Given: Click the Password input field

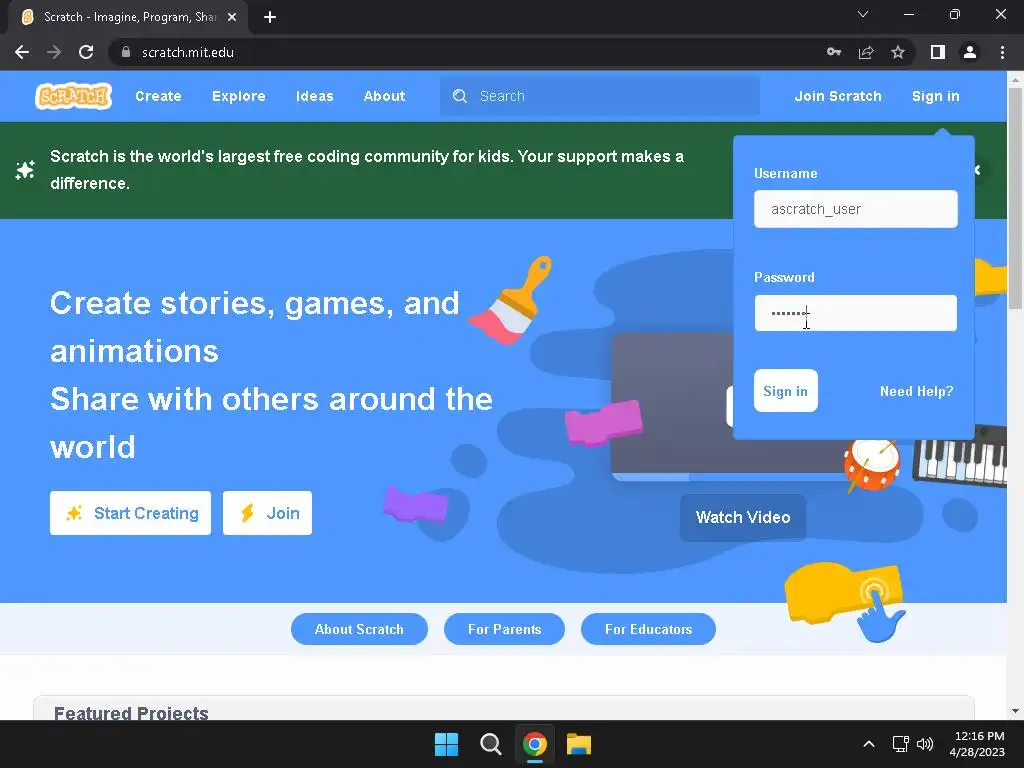Looking at the screenshot, I should pos(856,313).
